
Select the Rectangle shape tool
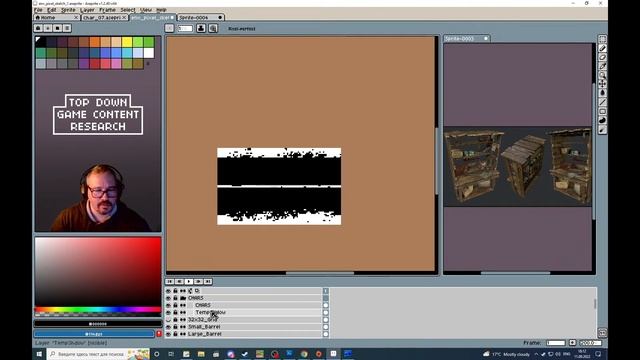(602, 111)
